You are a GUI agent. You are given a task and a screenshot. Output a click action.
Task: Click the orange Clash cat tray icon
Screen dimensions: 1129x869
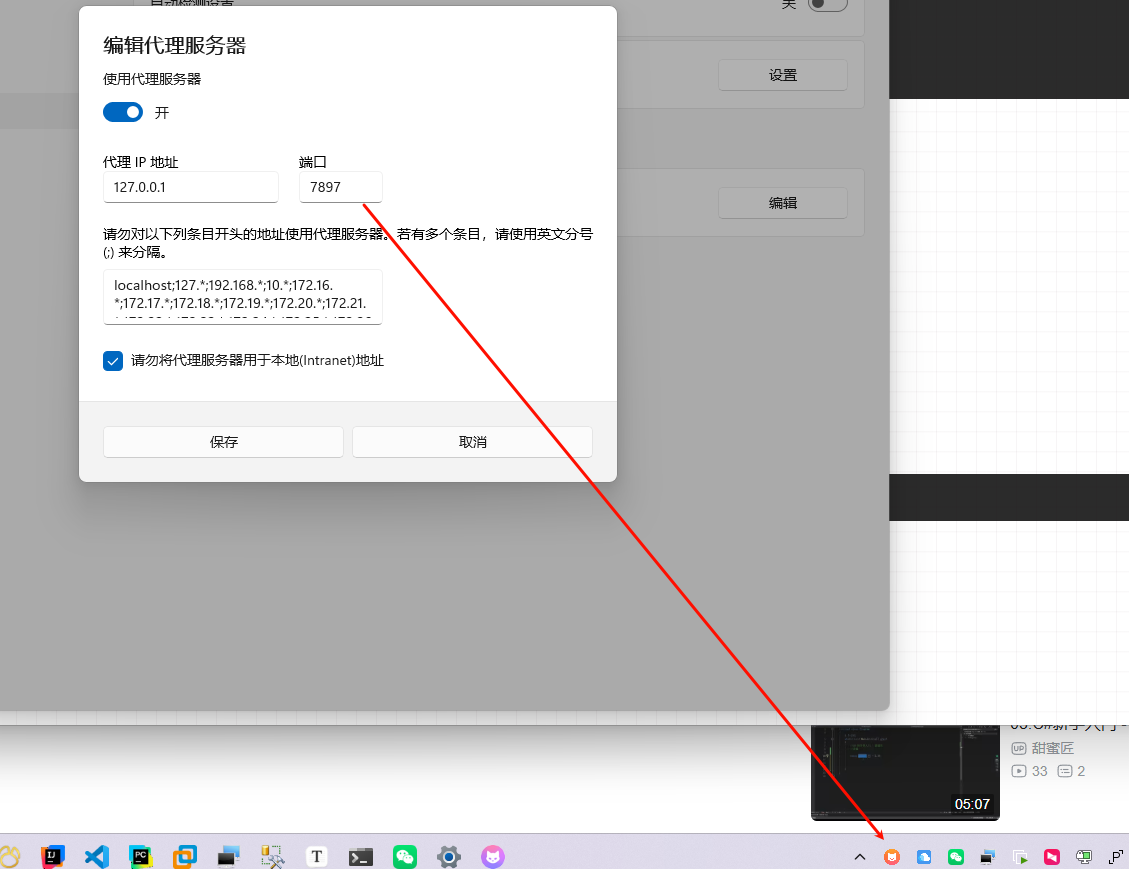point(892,857)
